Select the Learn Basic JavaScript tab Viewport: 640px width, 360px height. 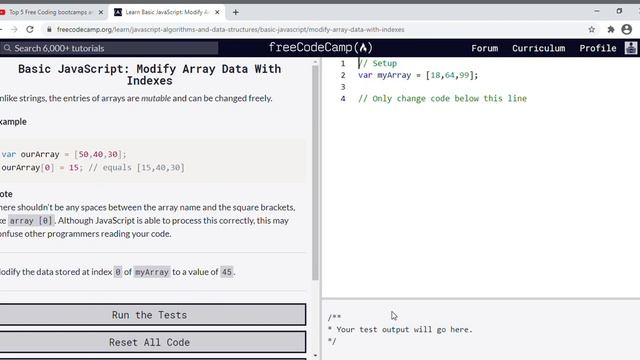point(167,12)
